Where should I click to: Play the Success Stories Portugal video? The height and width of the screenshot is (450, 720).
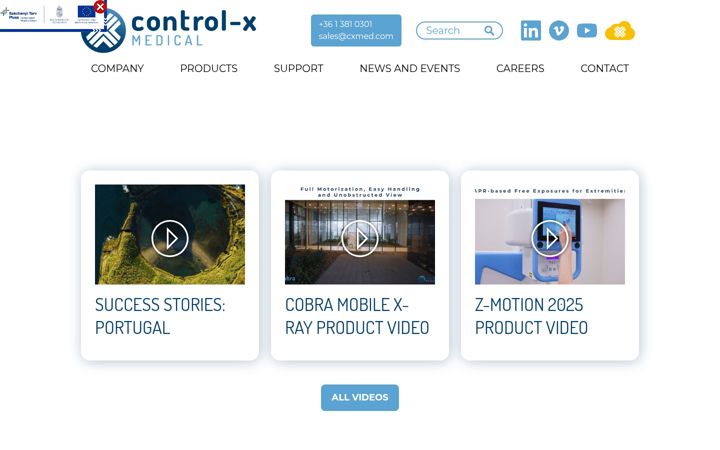(x=170, y=238)
